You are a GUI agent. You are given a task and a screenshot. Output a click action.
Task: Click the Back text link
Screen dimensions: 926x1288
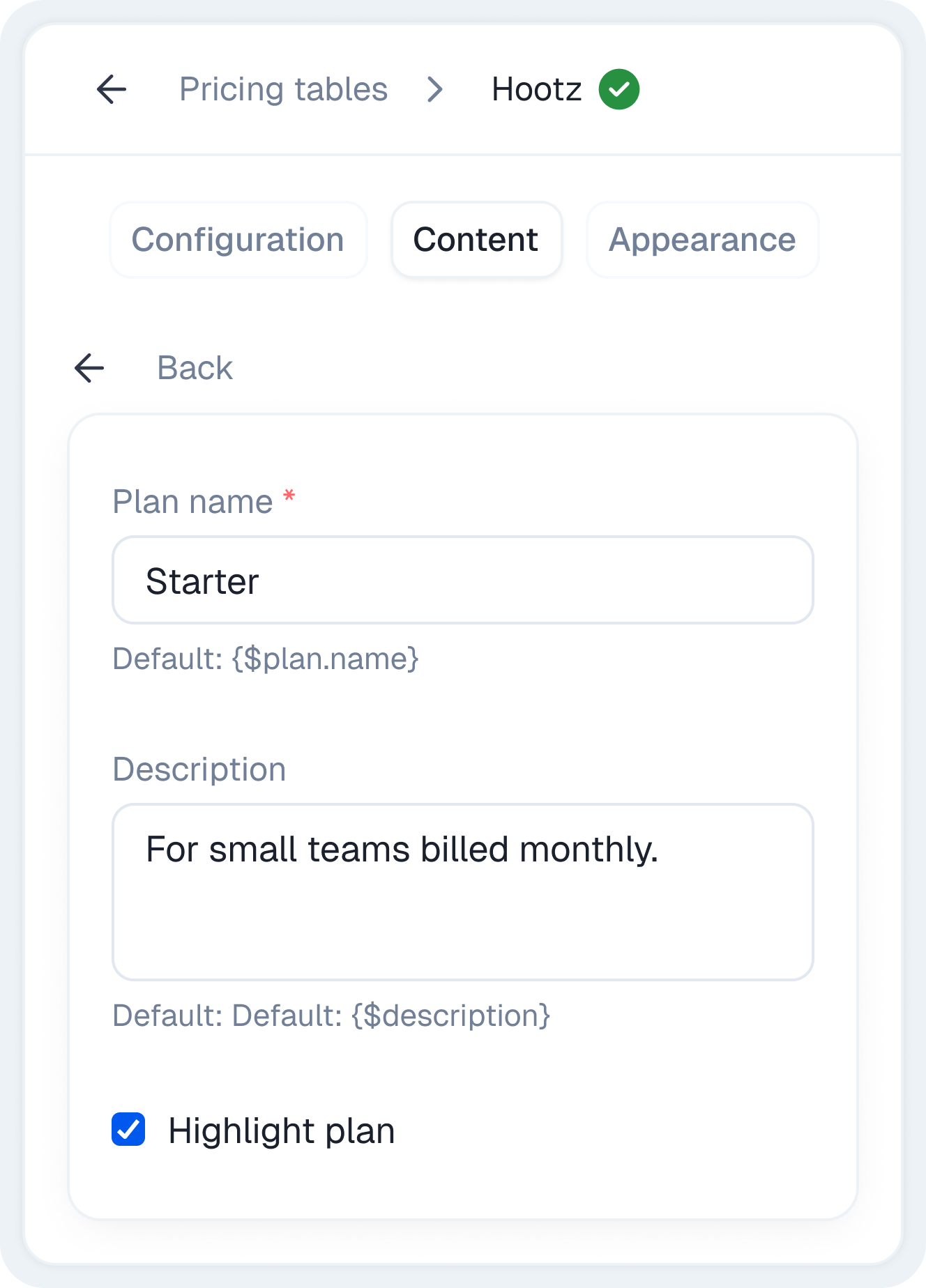(x=195, y=368)
